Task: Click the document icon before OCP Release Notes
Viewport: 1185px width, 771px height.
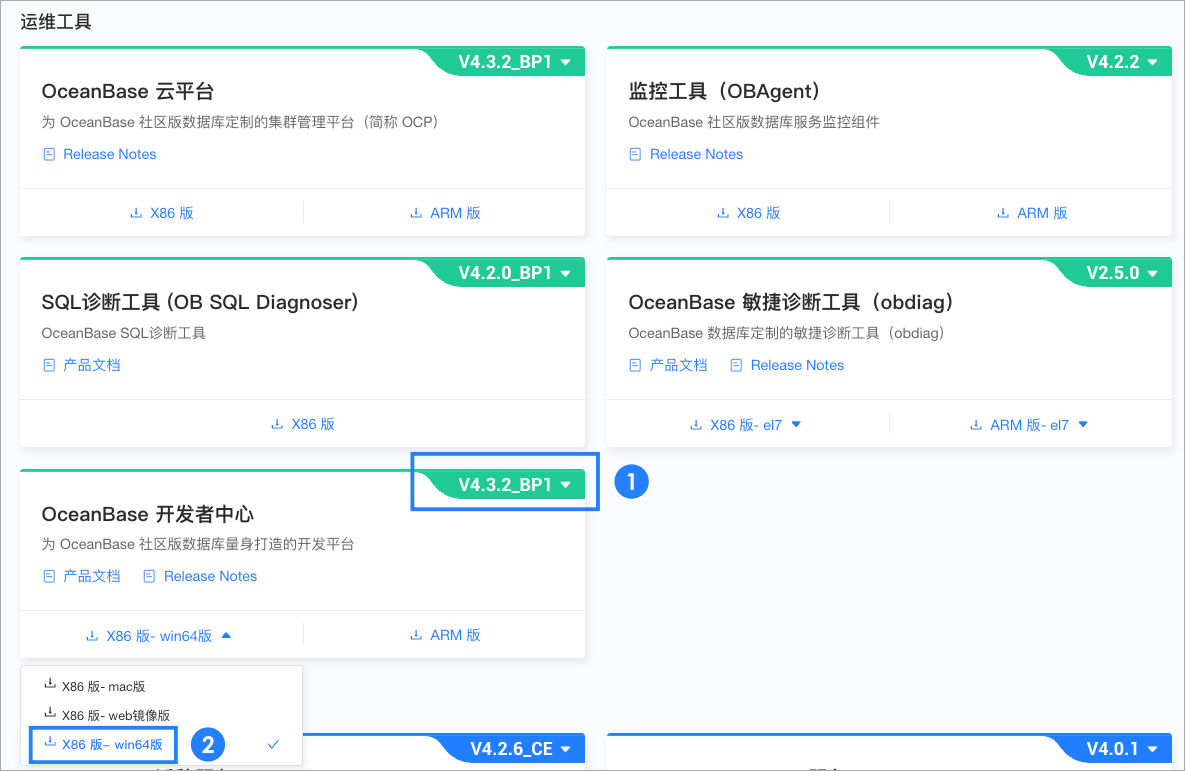Action: pos(49,154)
